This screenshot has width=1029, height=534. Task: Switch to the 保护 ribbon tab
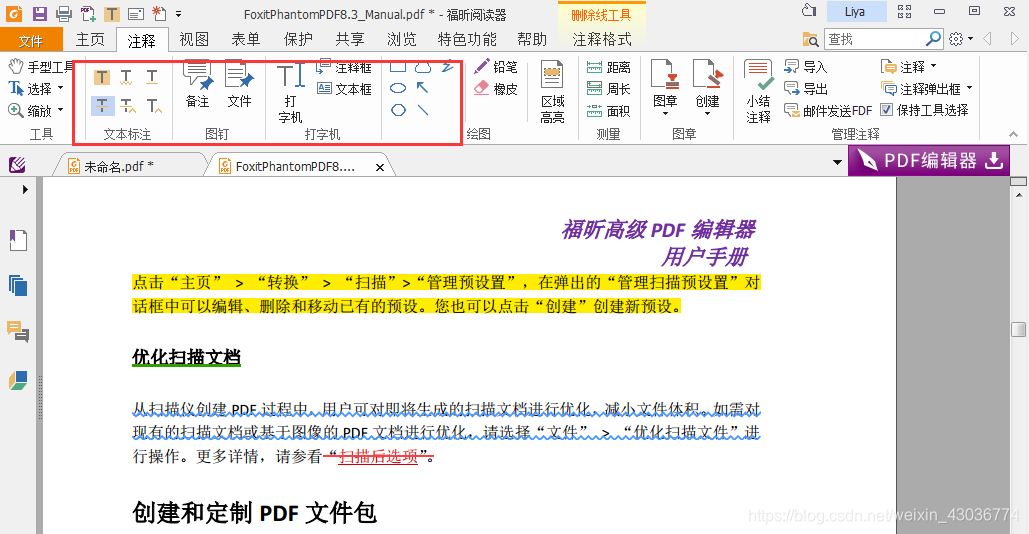click(x=298, y=39)
